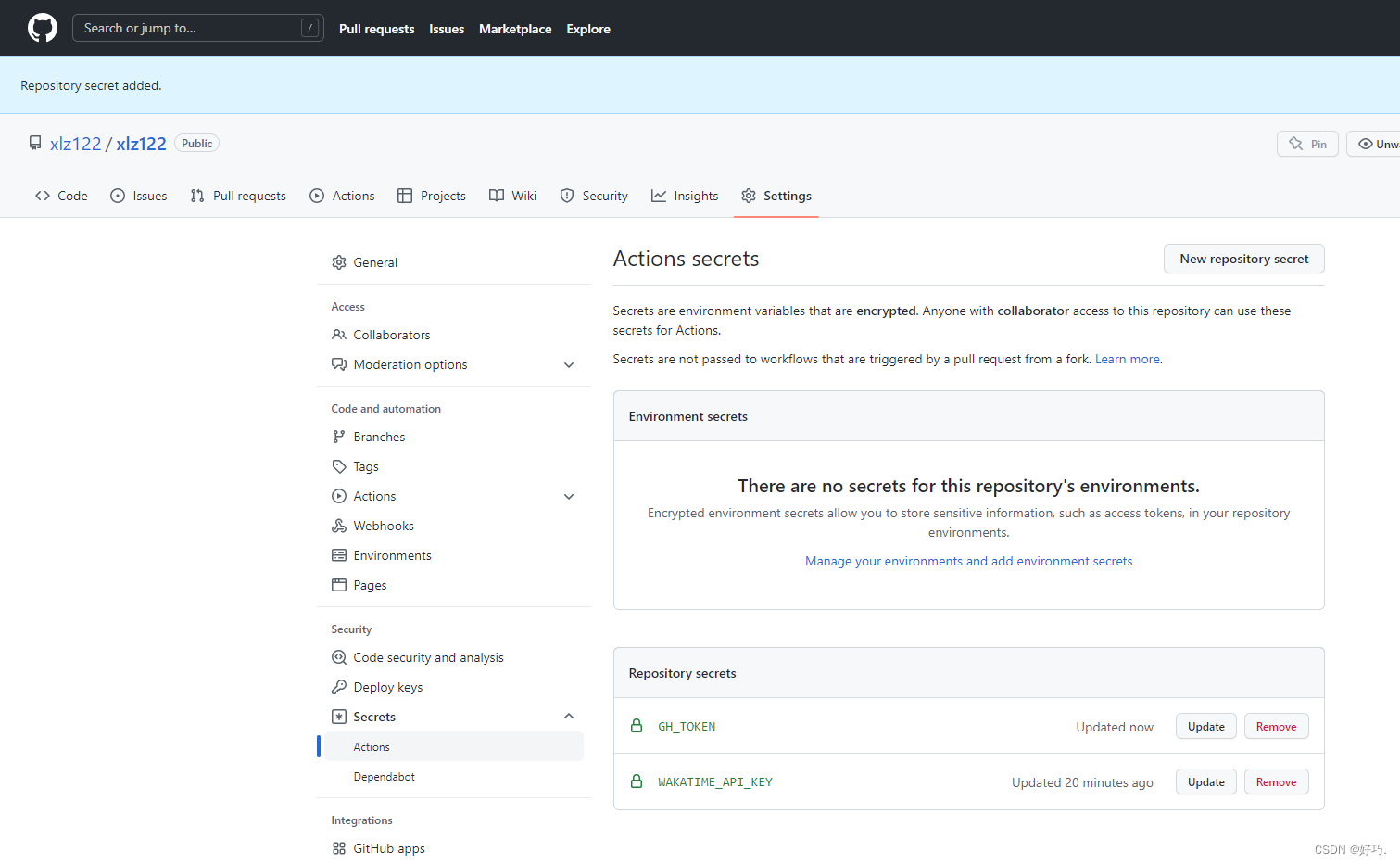Viewport: 1400px width, 864px height.
Task: Click the slash shortcut icon in search
Action: 309,28
